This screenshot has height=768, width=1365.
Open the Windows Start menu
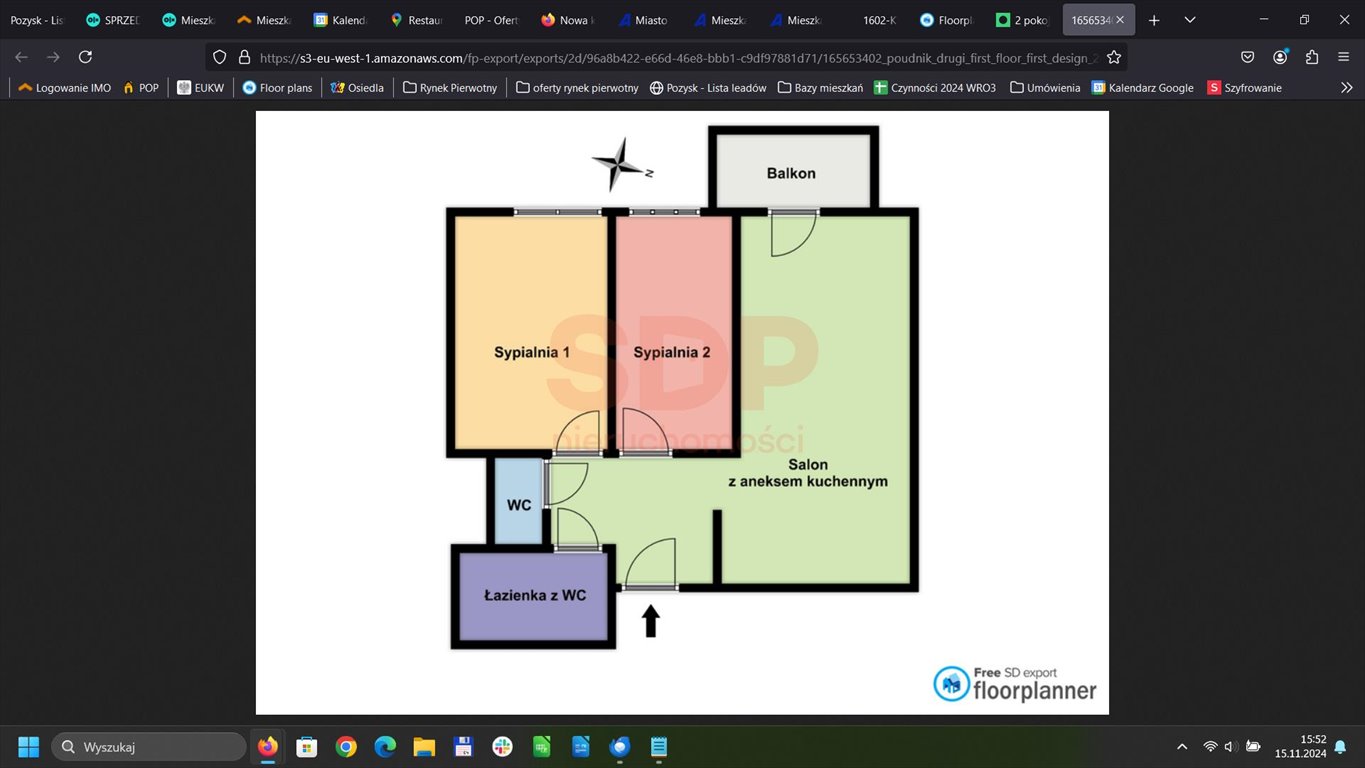(28, 747)
